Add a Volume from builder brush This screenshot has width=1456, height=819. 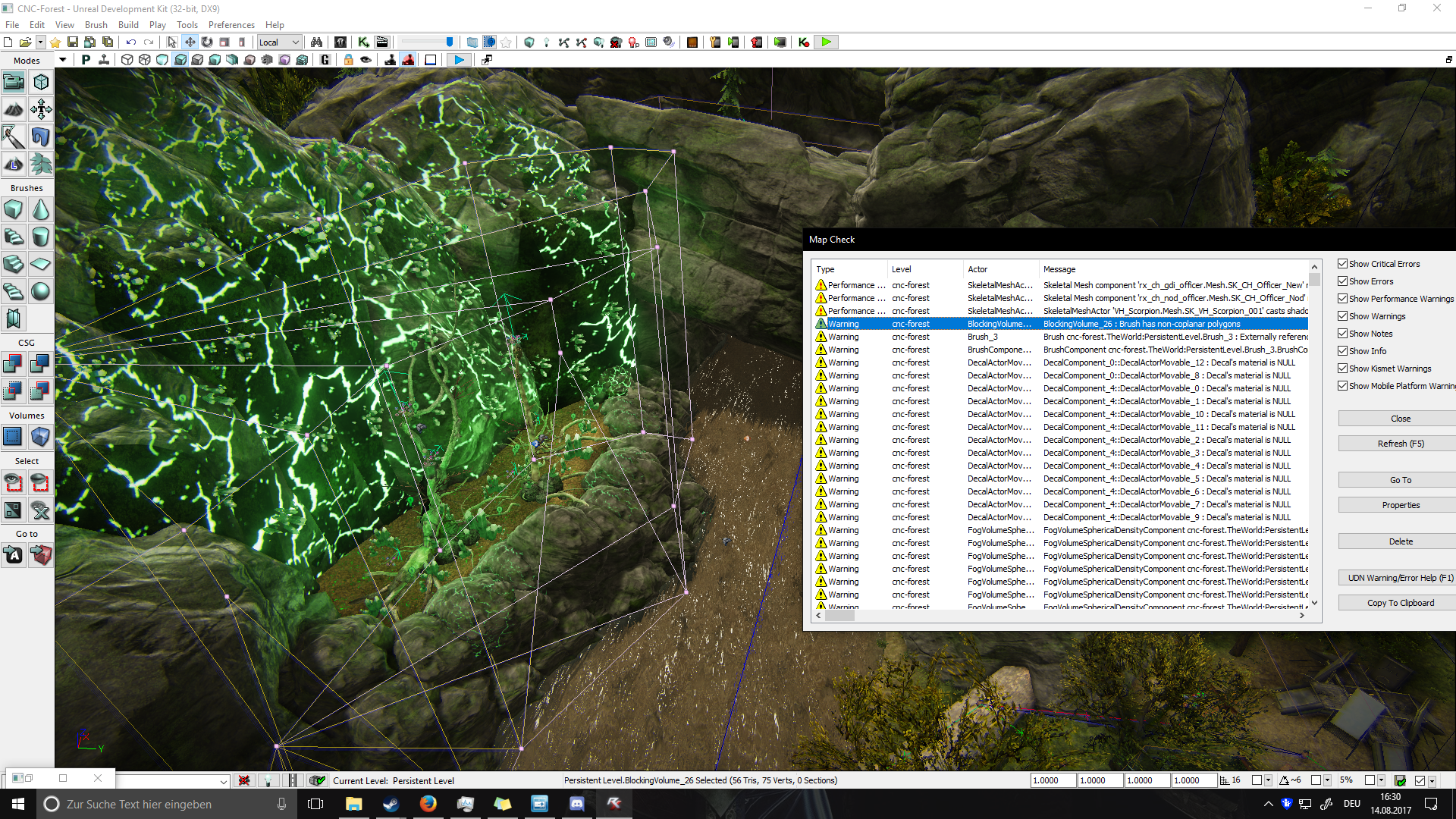tap(41, 437)
